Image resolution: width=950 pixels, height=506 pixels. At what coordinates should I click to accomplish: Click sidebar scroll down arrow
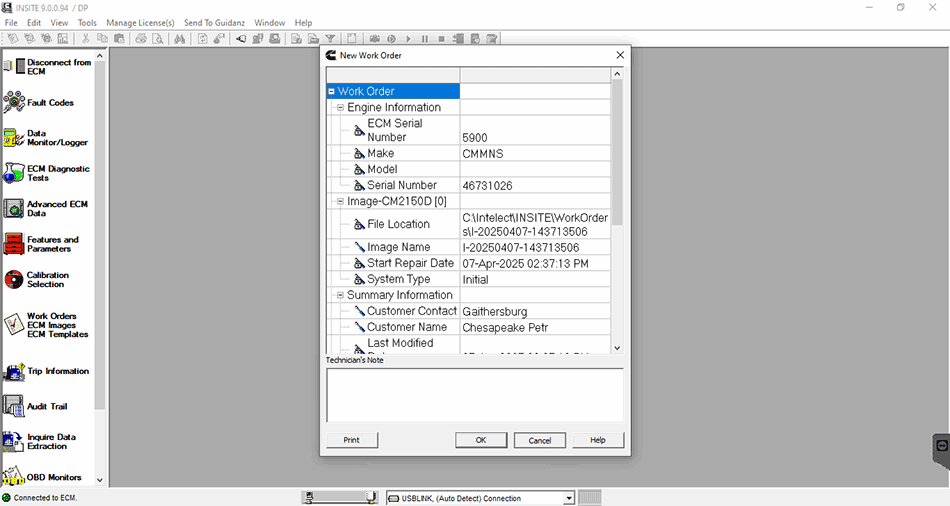pos(100,480)
